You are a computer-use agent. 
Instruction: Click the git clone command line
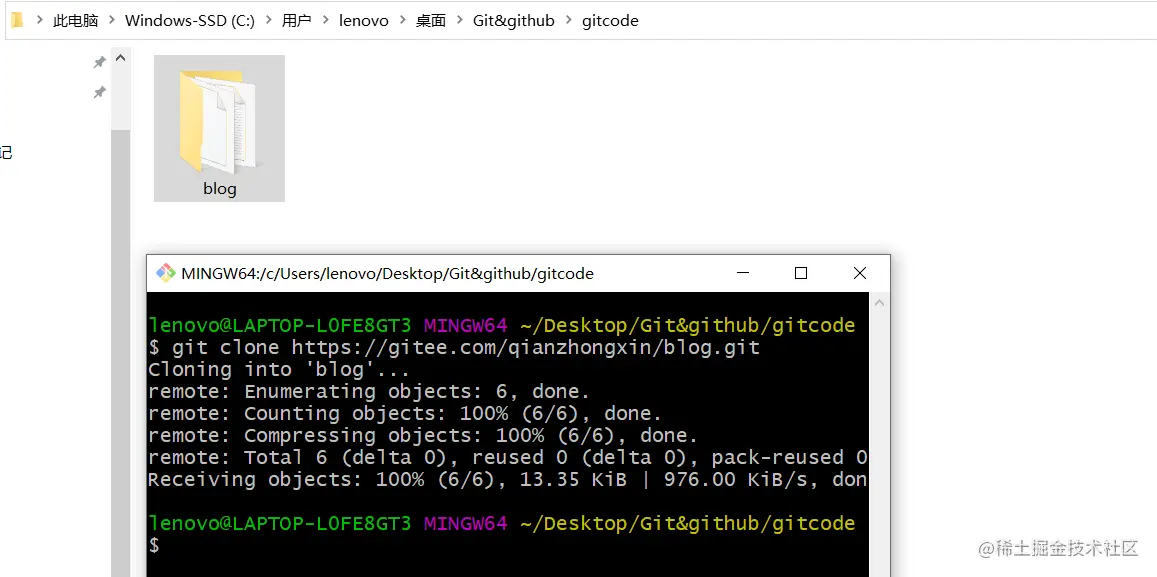[x=454, y=347]
